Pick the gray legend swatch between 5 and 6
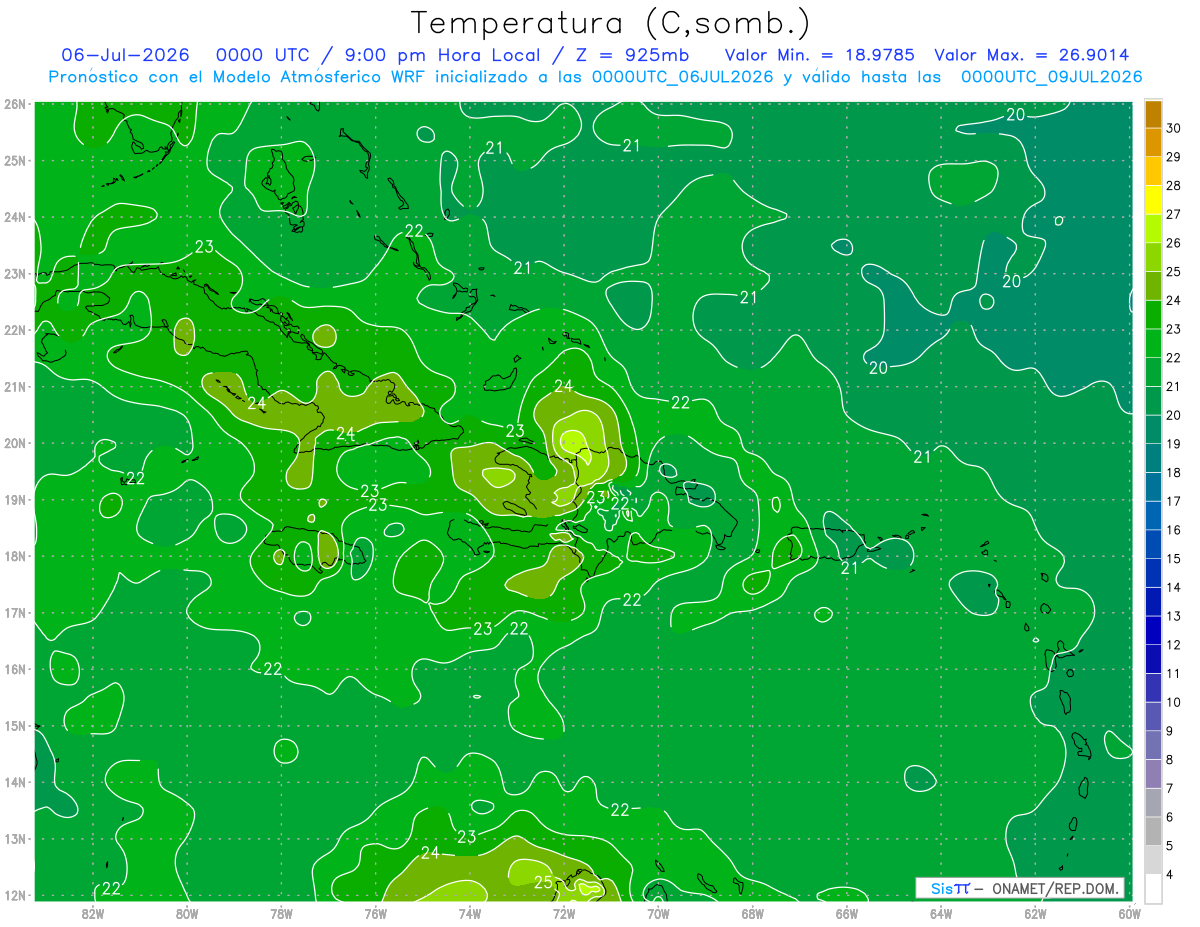1200x927 pixels. click(x=1153, y=831)
